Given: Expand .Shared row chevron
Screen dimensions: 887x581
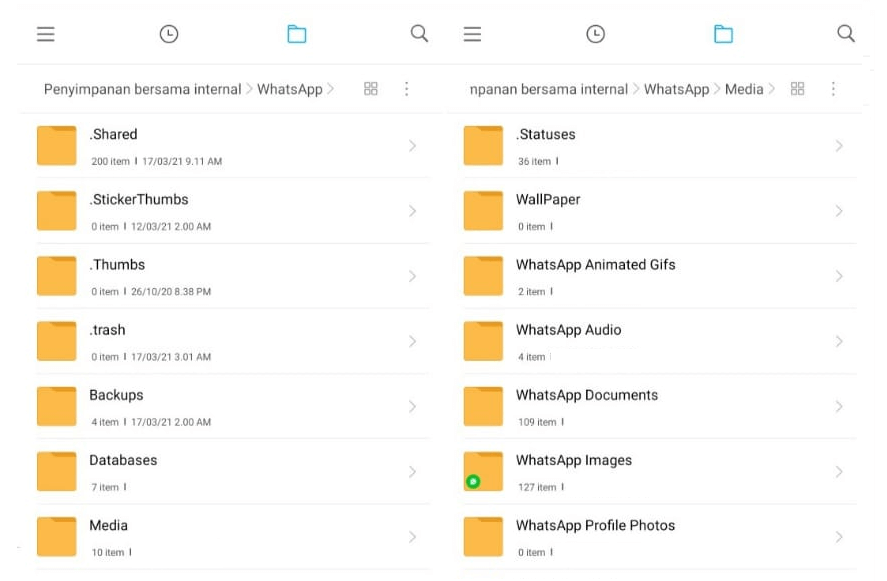Looking at the screenshot, I should click(x=412, y=146).
